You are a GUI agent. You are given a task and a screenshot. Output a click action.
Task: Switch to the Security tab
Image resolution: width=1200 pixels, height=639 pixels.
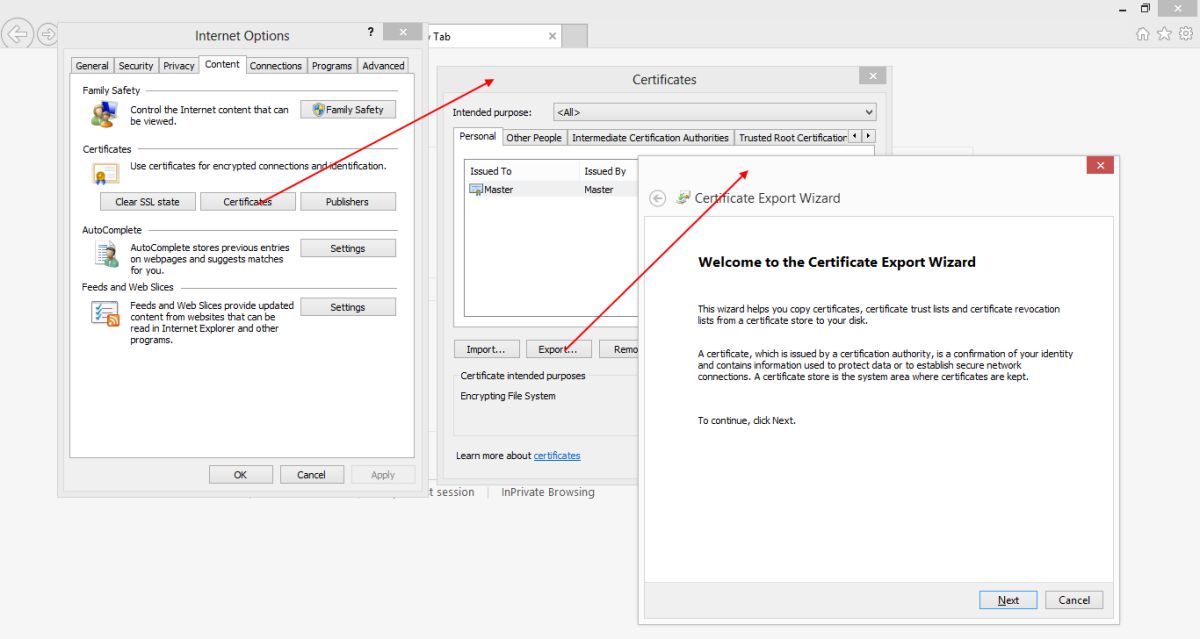pos(136,66)
